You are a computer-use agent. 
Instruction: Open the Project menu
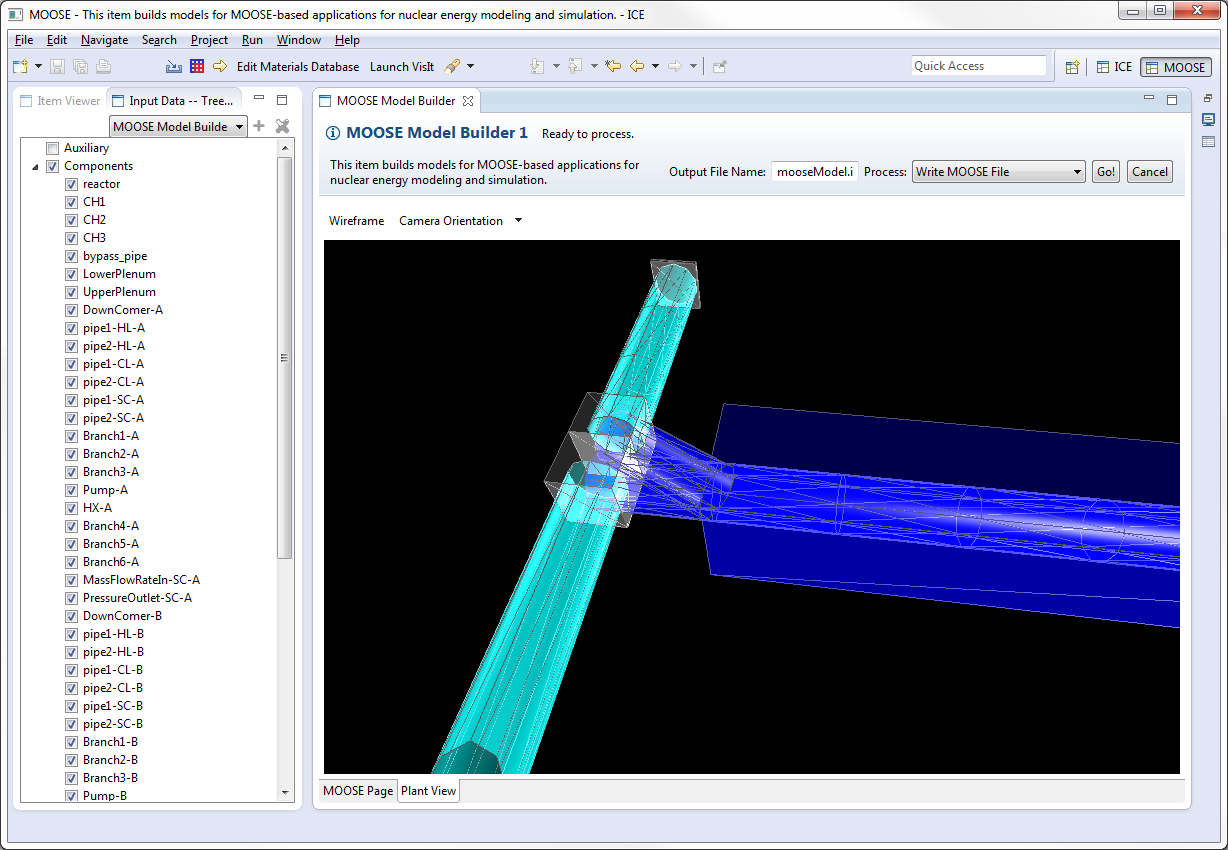tap(209, 40)
